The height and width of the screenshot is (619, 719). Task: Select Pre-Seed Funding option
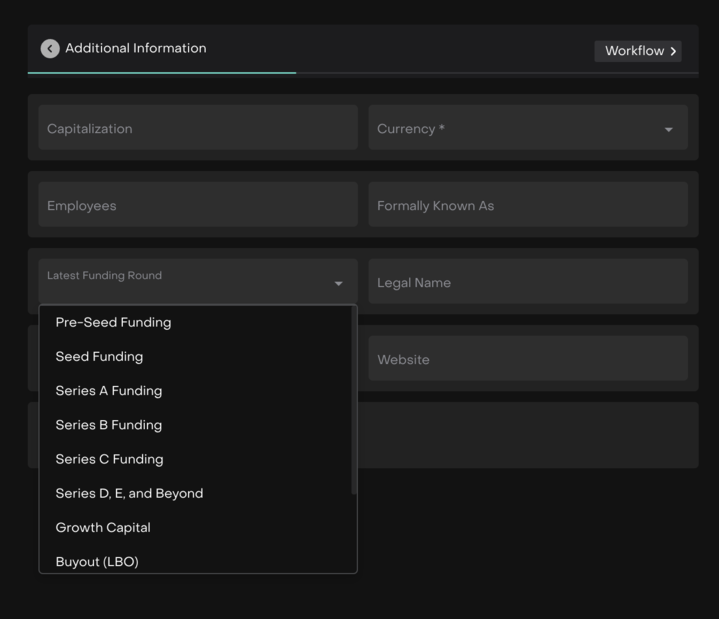(x=113, y=323)
